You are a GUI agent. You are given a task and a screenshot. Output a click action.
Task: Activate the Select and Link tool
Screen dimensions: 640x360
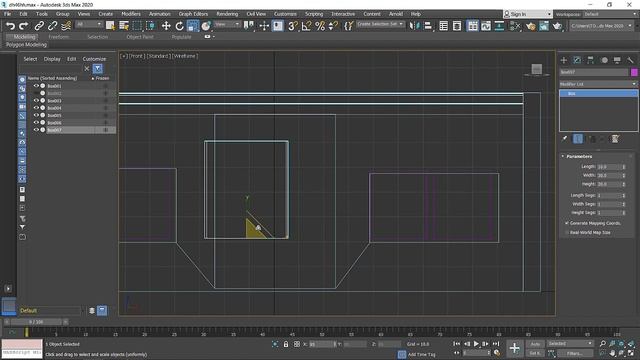tap(39, 26)
